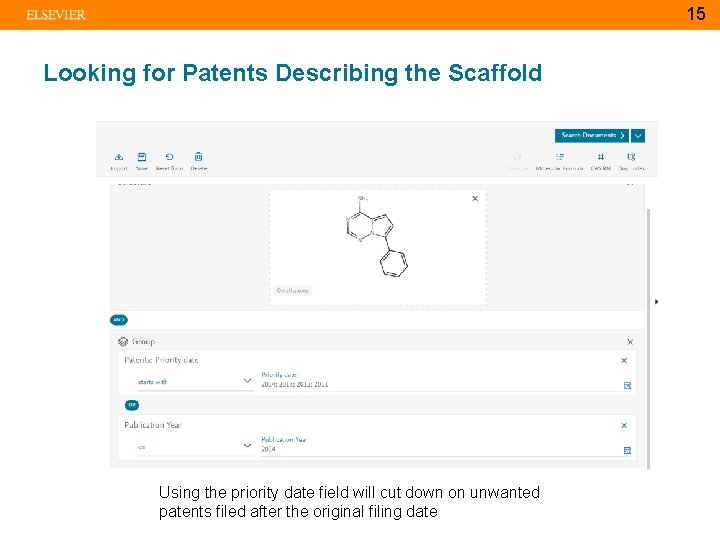Expand the 'starts with' operator dropdown

click(x=247, y=381)
